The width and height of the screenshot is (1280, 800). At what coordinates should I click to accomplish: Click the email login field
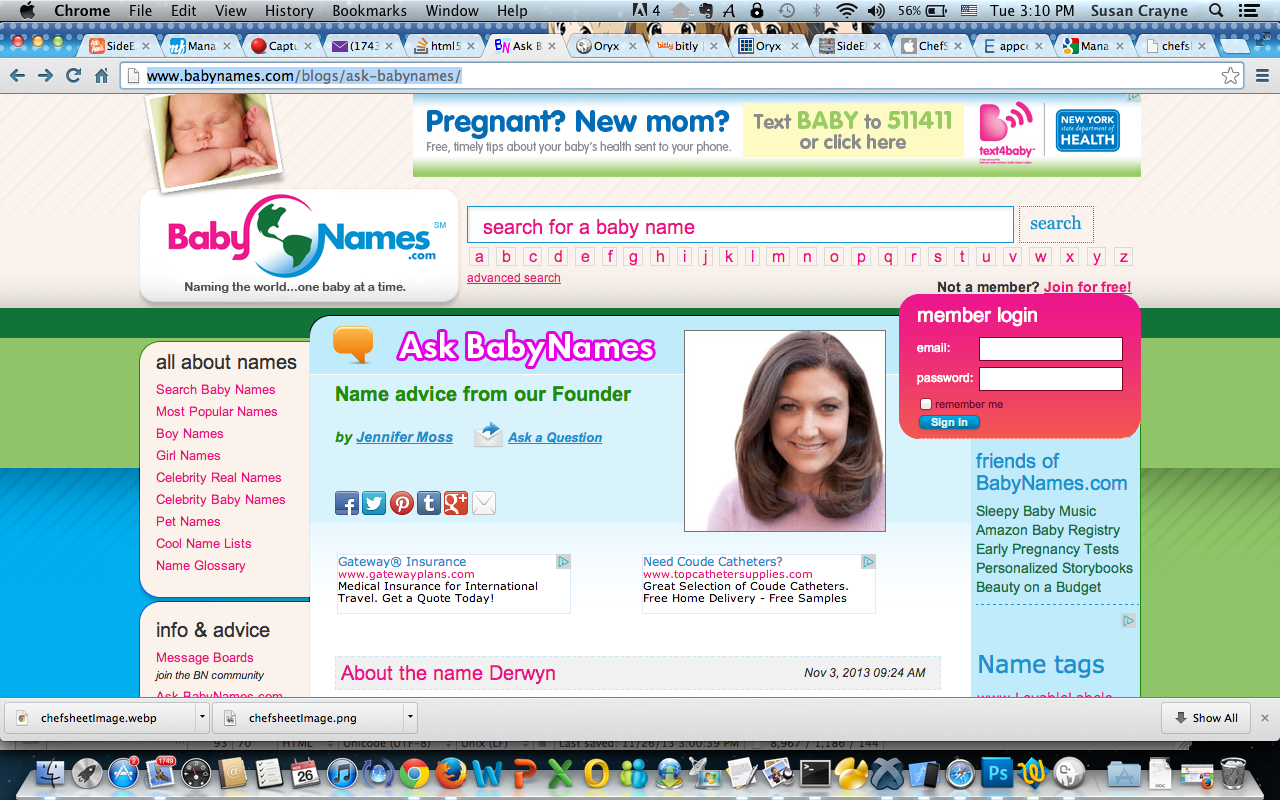click(x=1050, y=349)
